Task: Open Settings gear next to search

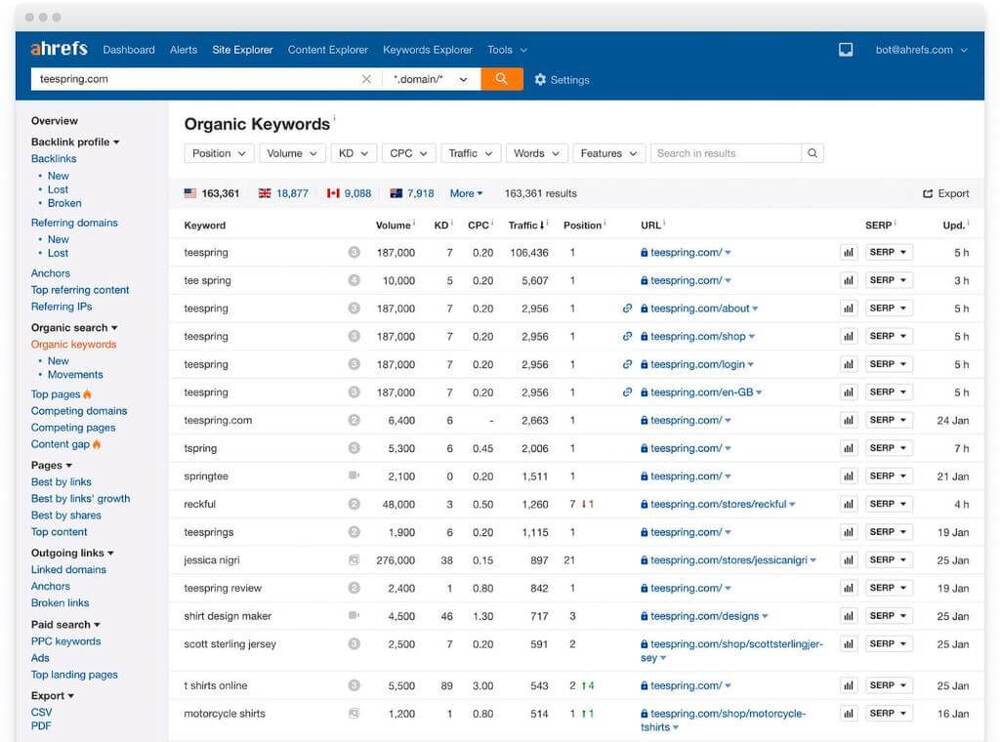Action: point(562,80)
